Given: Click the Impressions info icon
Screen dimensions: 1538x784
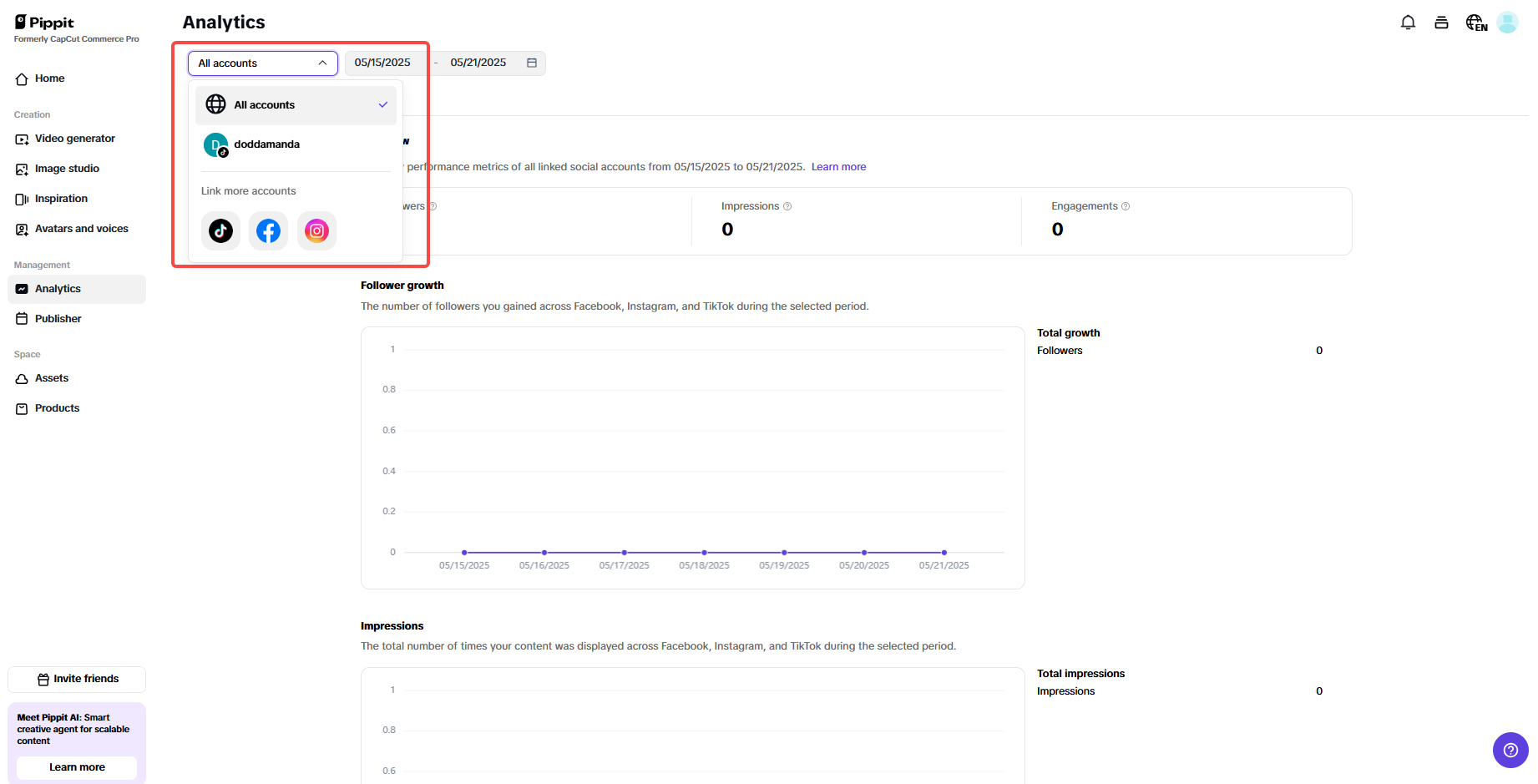Looking at the screenshot, I should [787, 206].
